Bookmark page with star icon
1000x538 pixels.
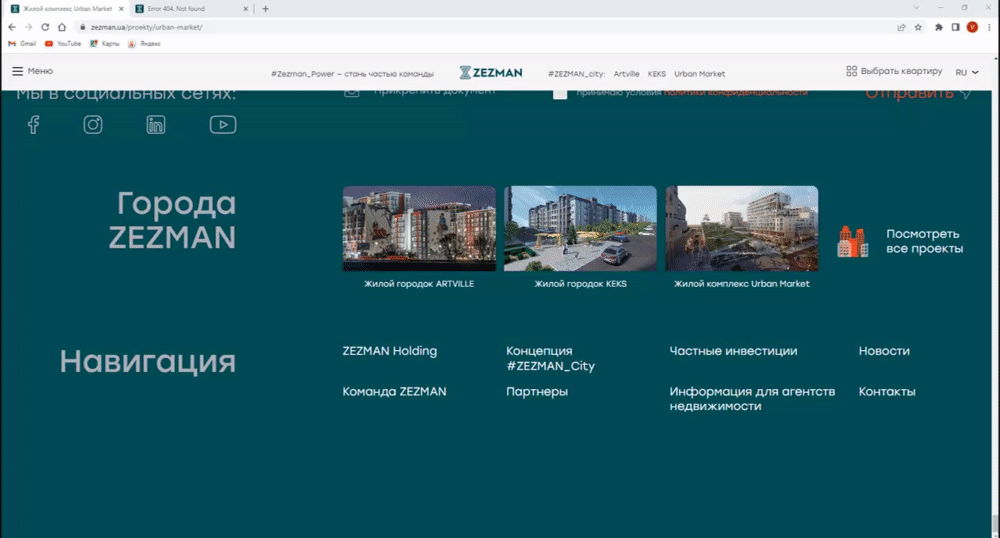point(918,27)
